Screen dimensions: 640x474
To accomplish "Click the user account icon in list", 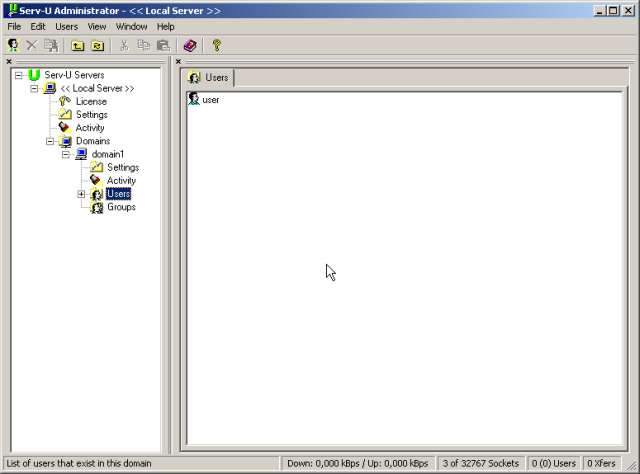I will [194, 99].
